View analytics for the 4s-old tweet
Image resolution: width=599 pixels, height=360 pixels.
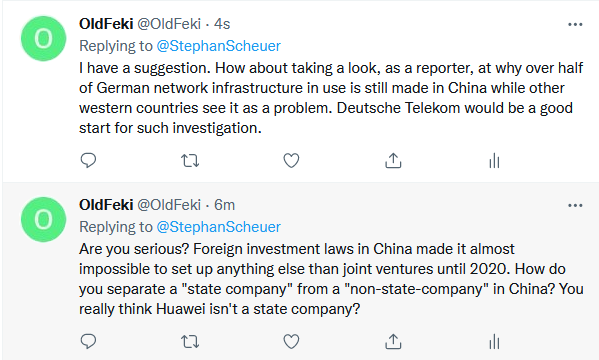(494, 161)
